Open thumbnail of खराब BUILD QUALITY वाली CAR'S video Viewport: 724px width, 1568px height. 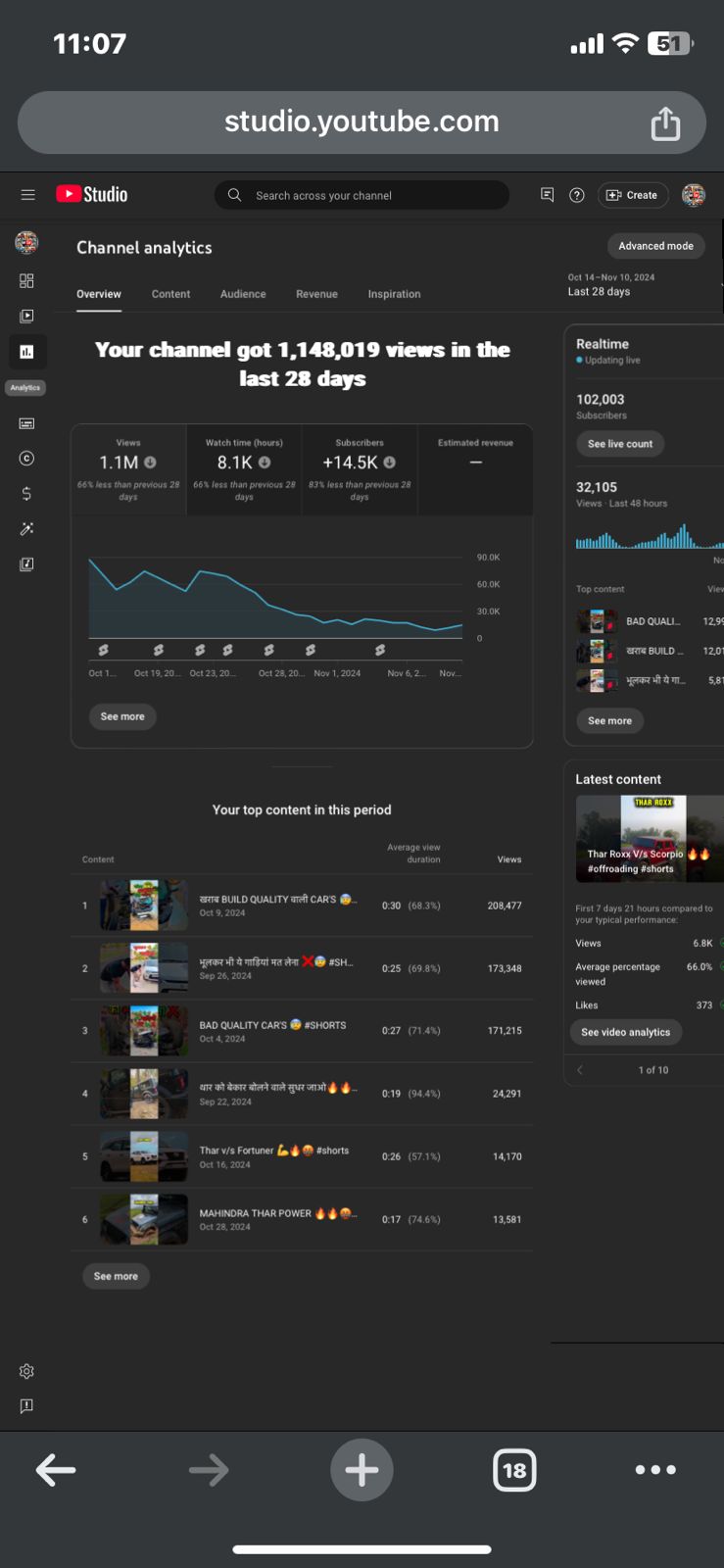[144, 906]
